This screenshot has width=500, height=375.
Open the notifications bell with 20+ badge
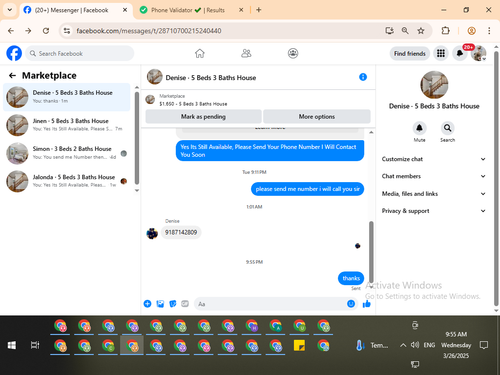click(460, 53)
